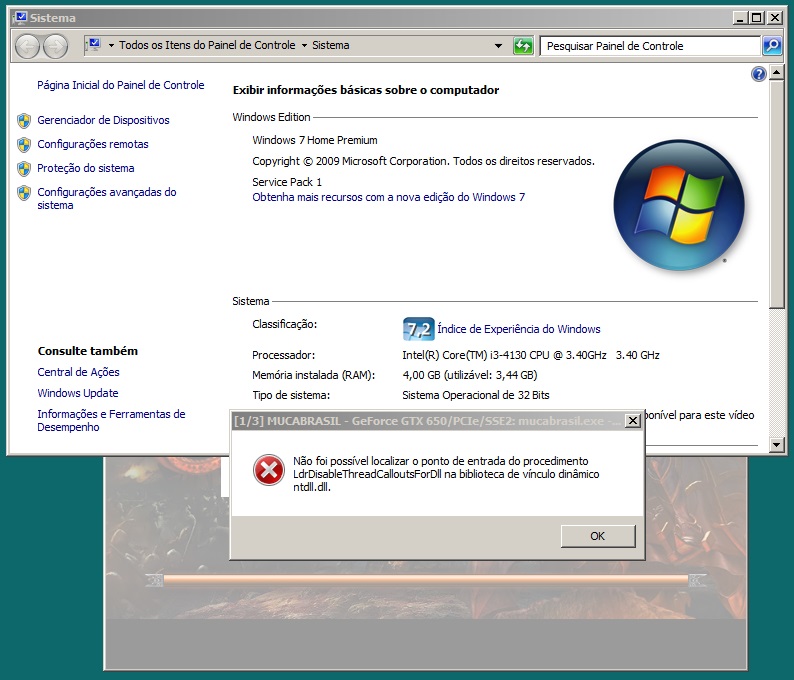Expand the breadcrumb arrow before 'Sistema'

click(304, 46)
